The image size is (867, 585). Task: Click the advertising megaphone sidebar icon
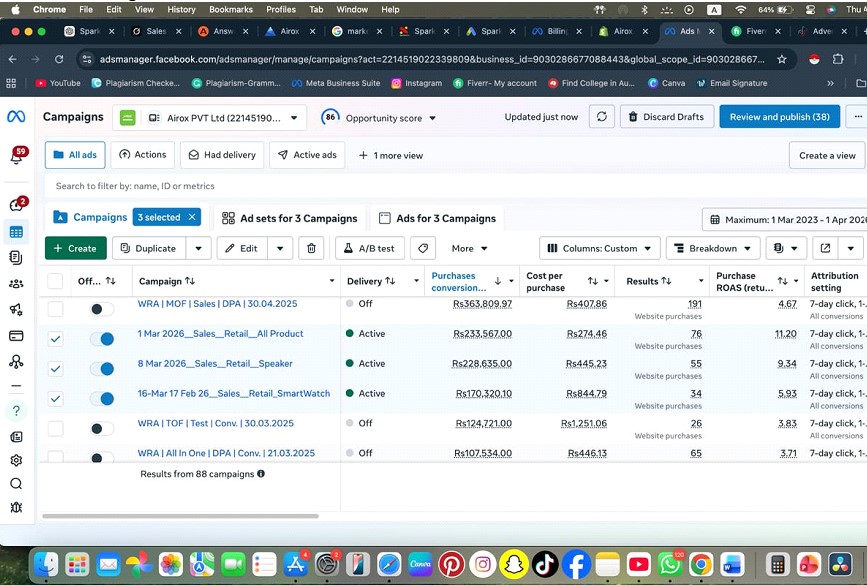16,310
